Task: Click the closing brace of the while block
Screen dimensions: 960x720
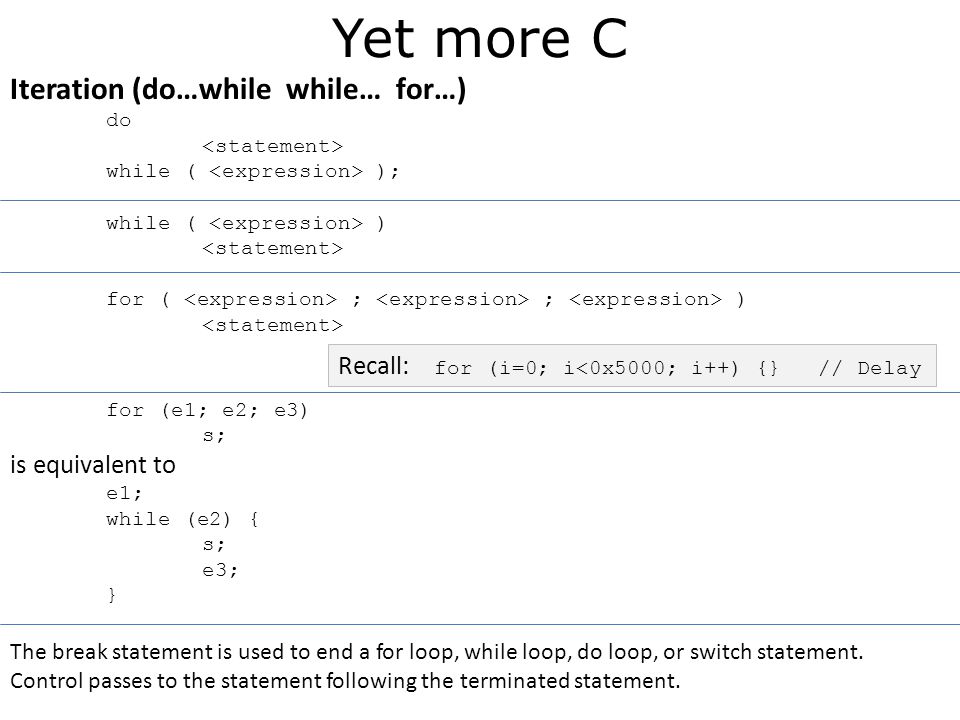Action: [x=111, y=595]
